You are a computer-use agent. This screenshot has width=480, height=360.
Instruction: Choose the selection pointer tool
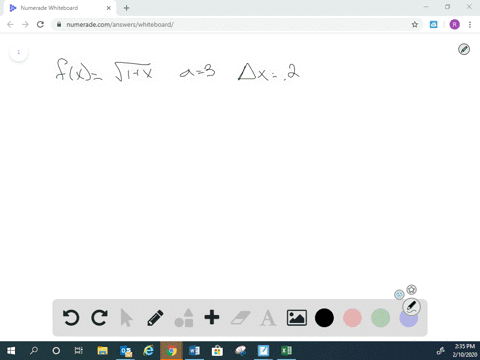(126, 318)
